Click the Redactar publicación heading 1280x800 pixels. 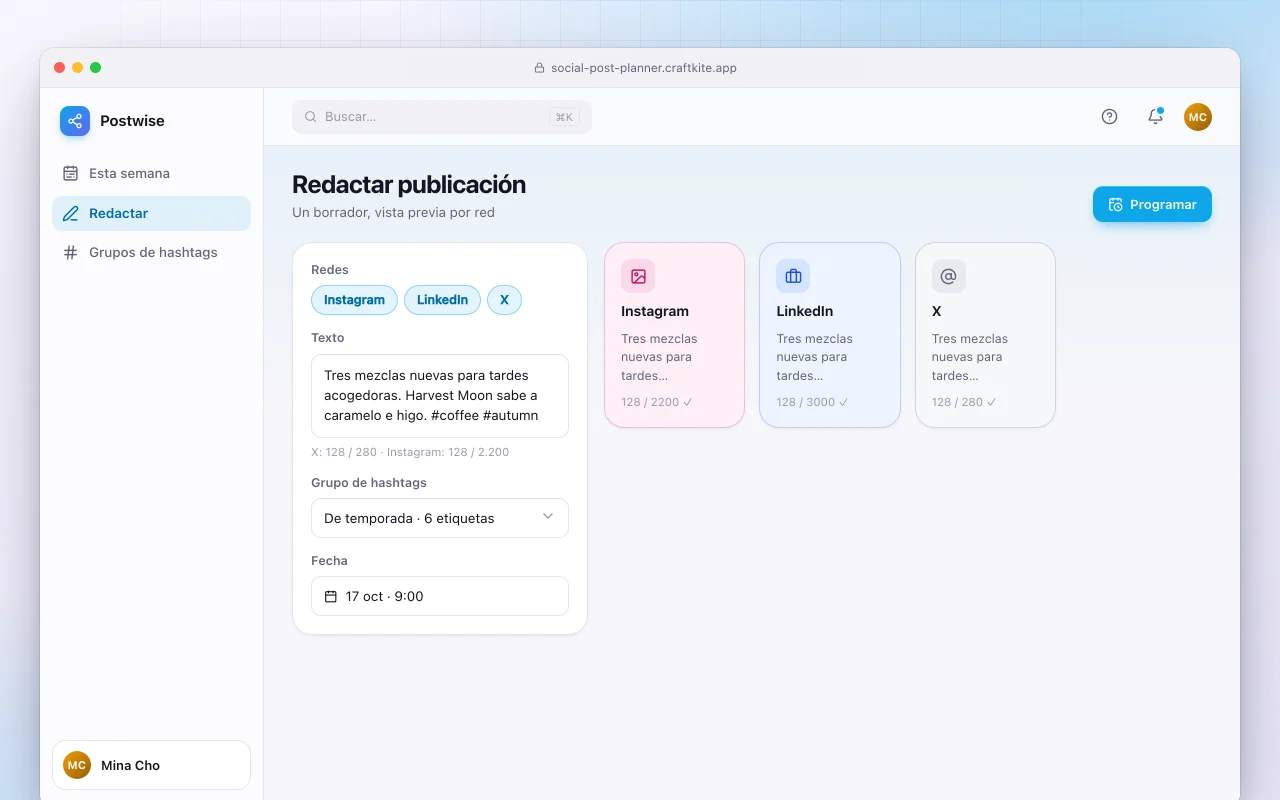click(409, 185)
